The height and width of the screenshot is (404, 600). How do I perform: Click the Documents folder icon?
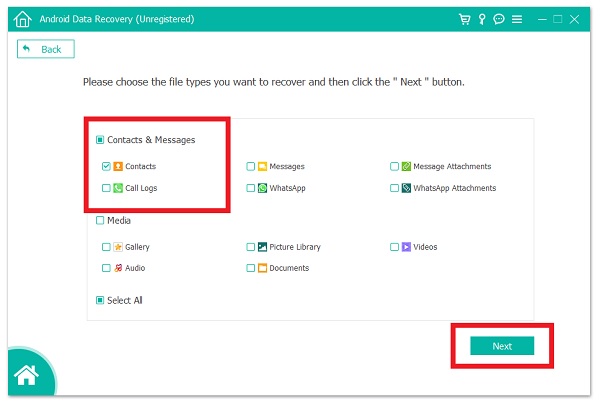pos(262,268)
